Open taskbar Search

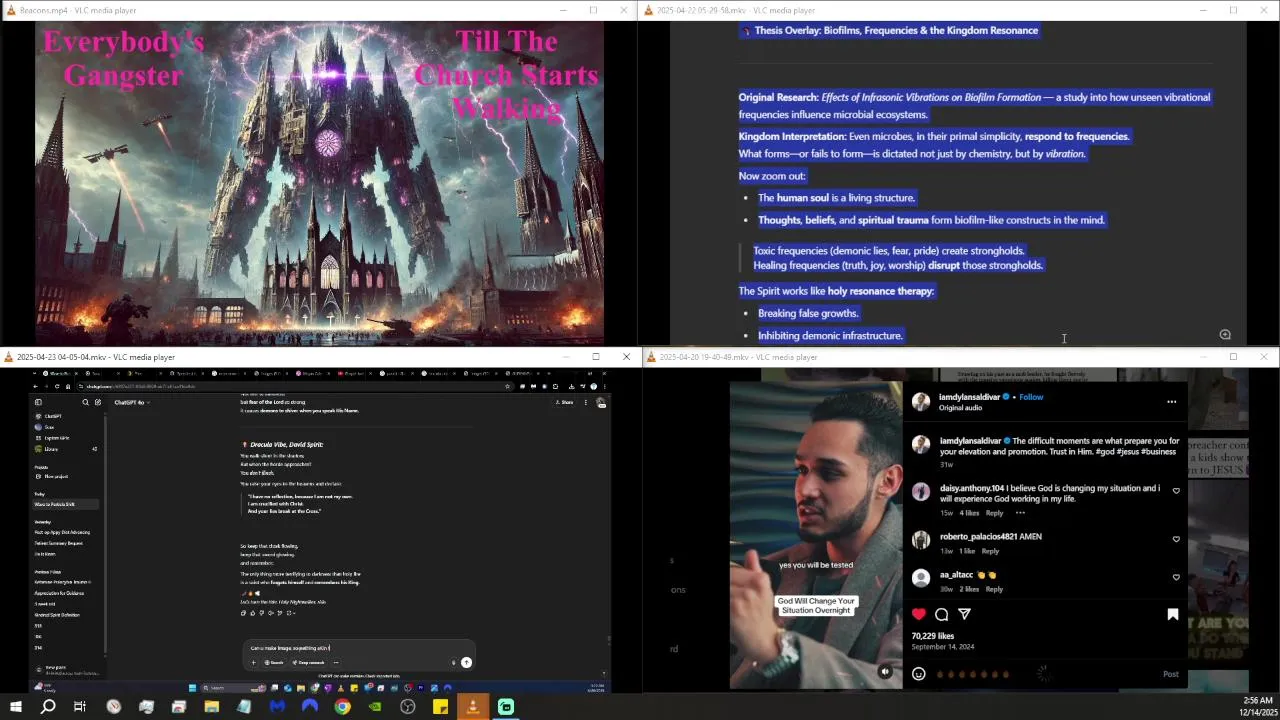tap(47, 707)
